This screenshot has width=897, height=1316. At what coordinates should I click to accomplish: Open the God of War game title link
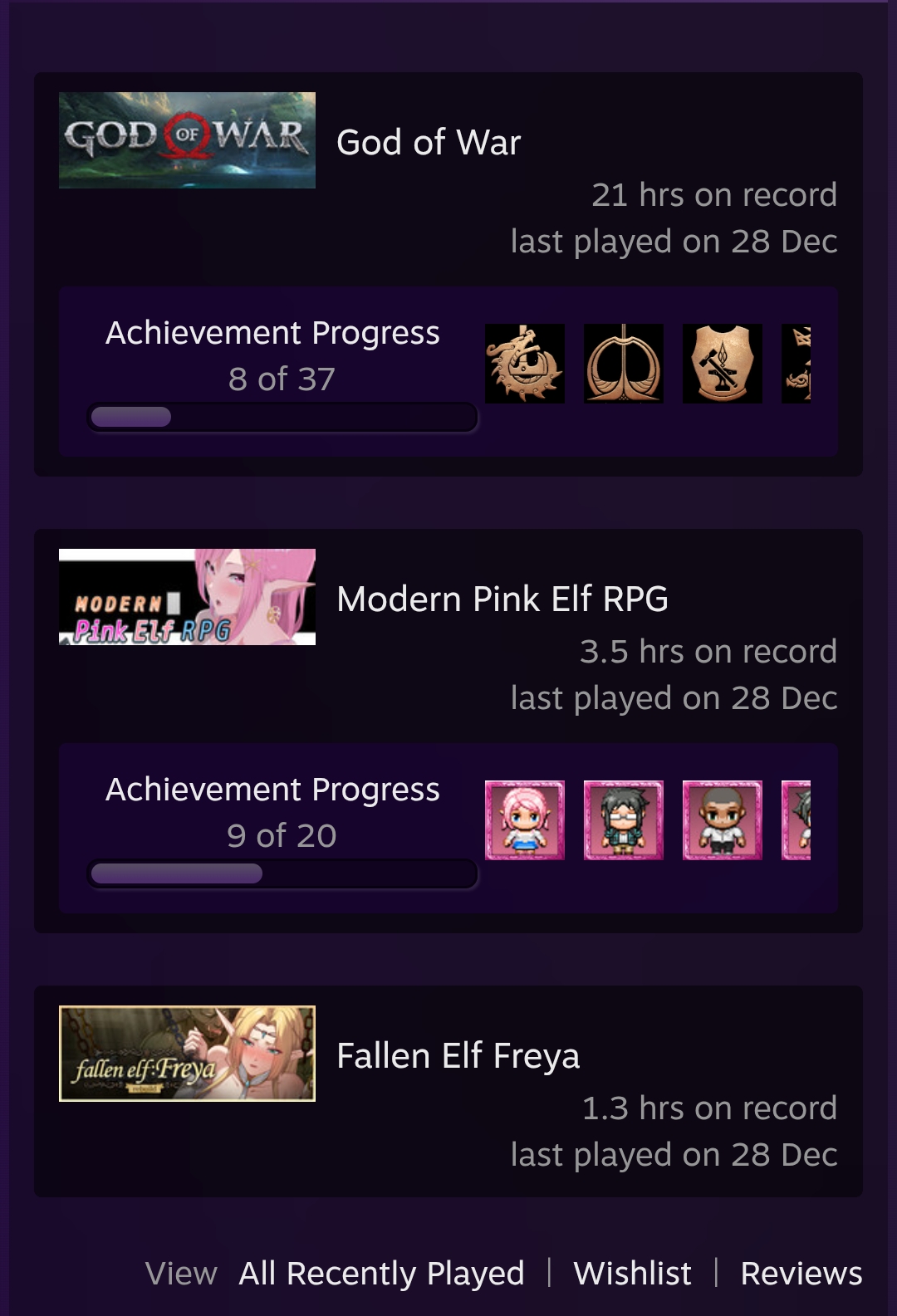[x=429, y=142]
